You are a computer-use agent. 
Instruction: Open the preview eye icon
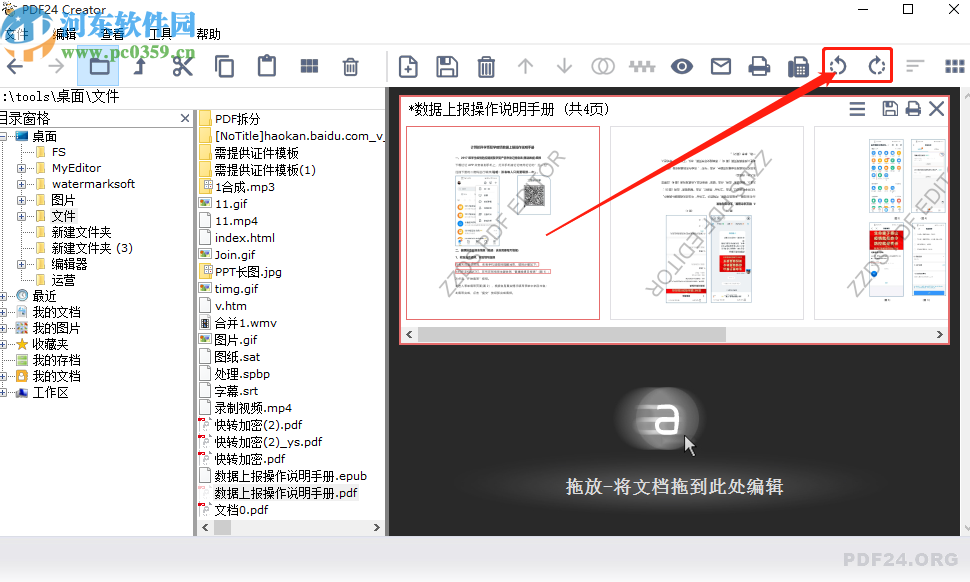(681, 66)
